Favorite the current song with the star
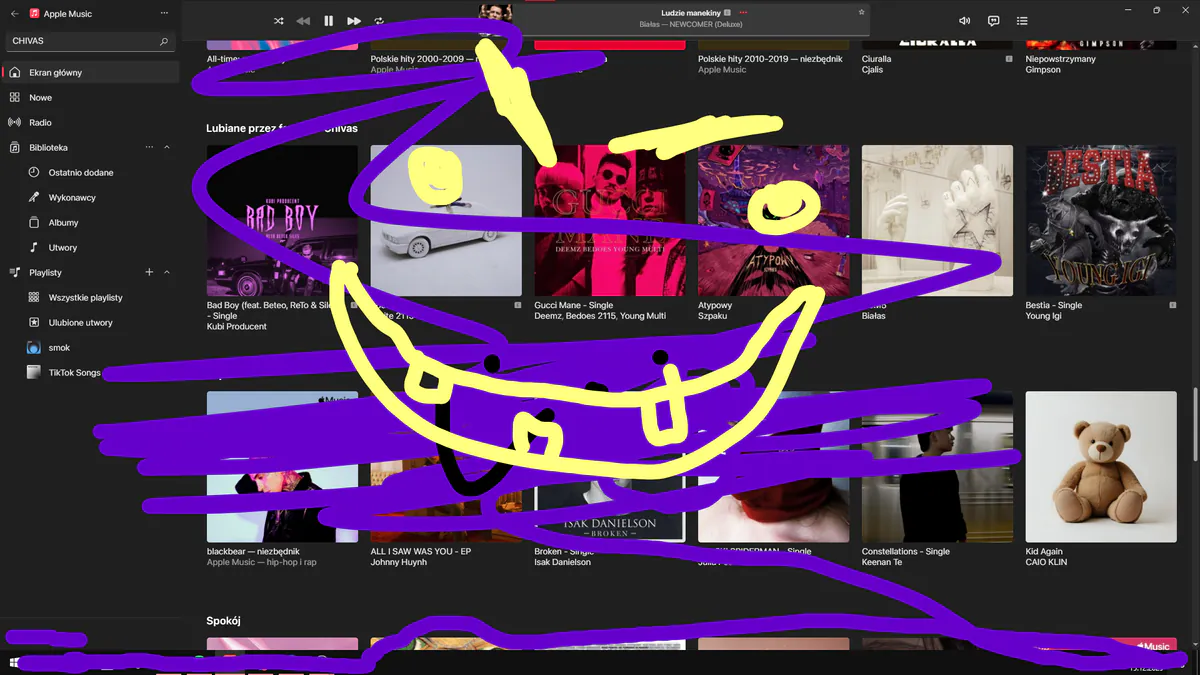Image resolution: width=1200 pixels, height=675 pixels. click(x=861, y=13)
